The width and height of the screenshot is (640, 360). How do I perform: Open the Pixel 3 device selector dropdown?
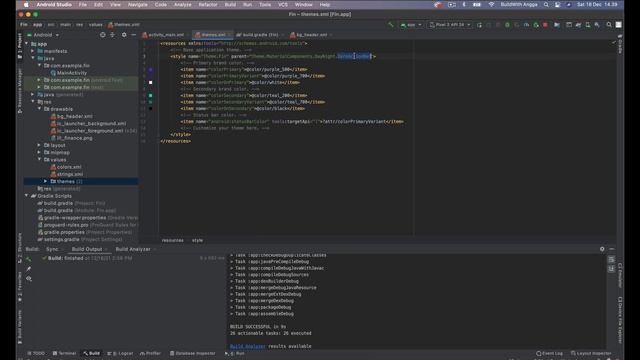click(x=450, y=25)
